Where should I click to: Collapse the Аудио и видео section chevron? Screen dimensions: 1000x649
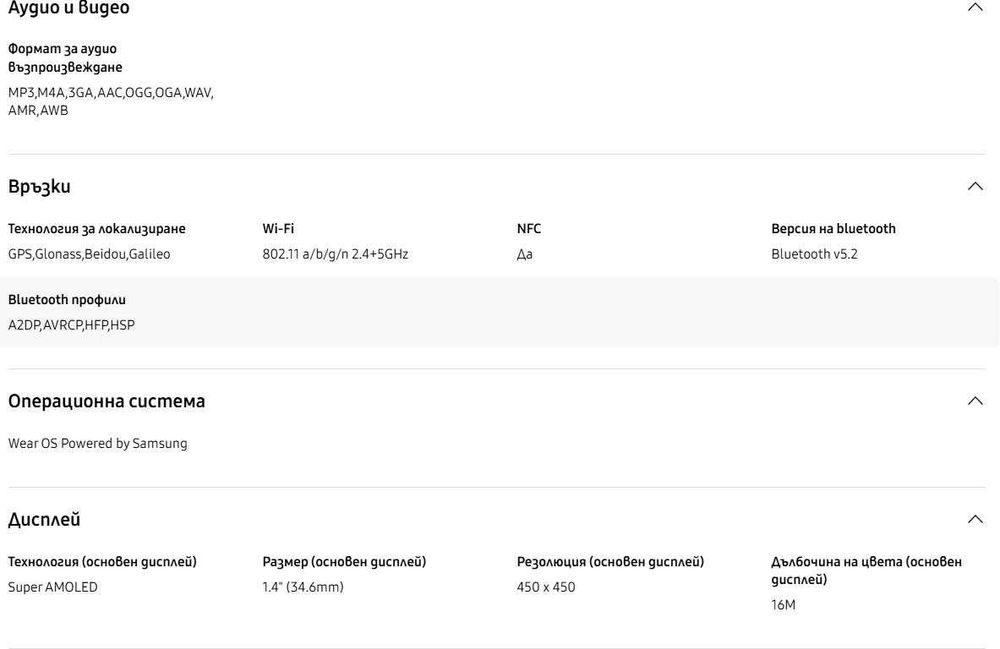[x=975, y=7]
